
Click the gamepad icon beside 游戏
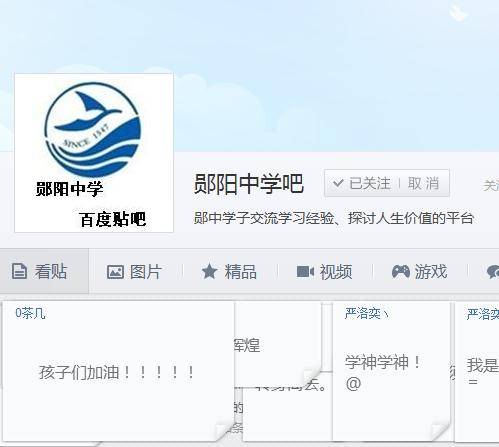tap(401, 271)
